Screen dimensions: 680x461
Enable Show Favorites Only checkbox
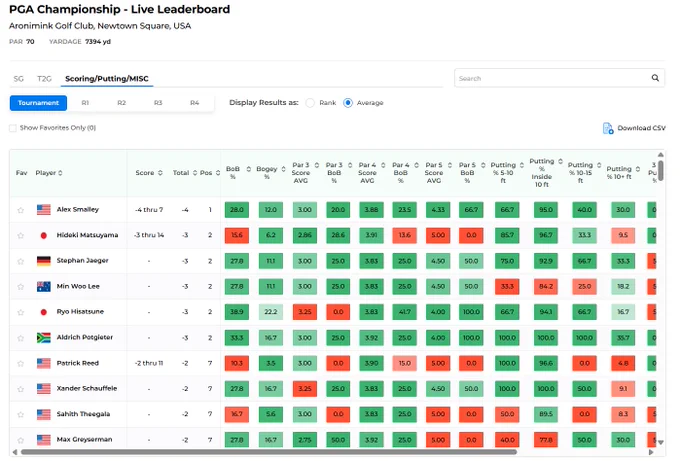(13, 128)
